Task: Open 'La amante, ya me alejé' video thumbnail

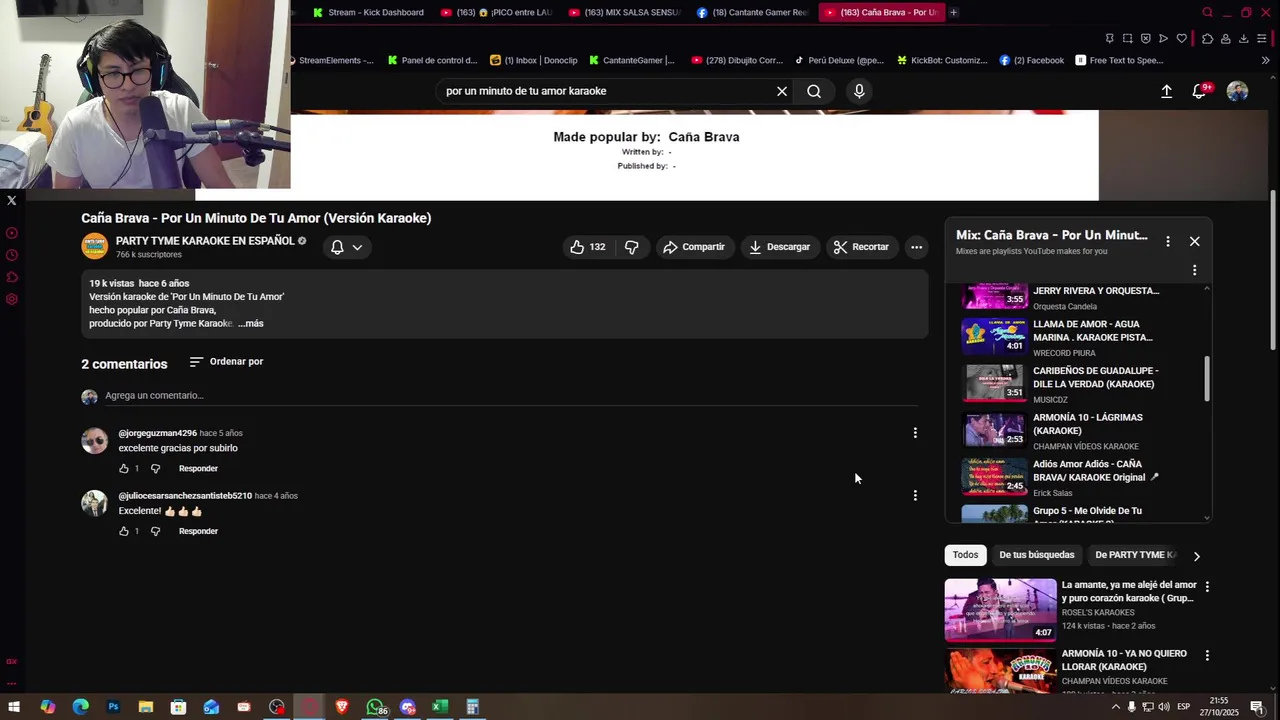Action: pyautogui.click(x=1000, y=609)
